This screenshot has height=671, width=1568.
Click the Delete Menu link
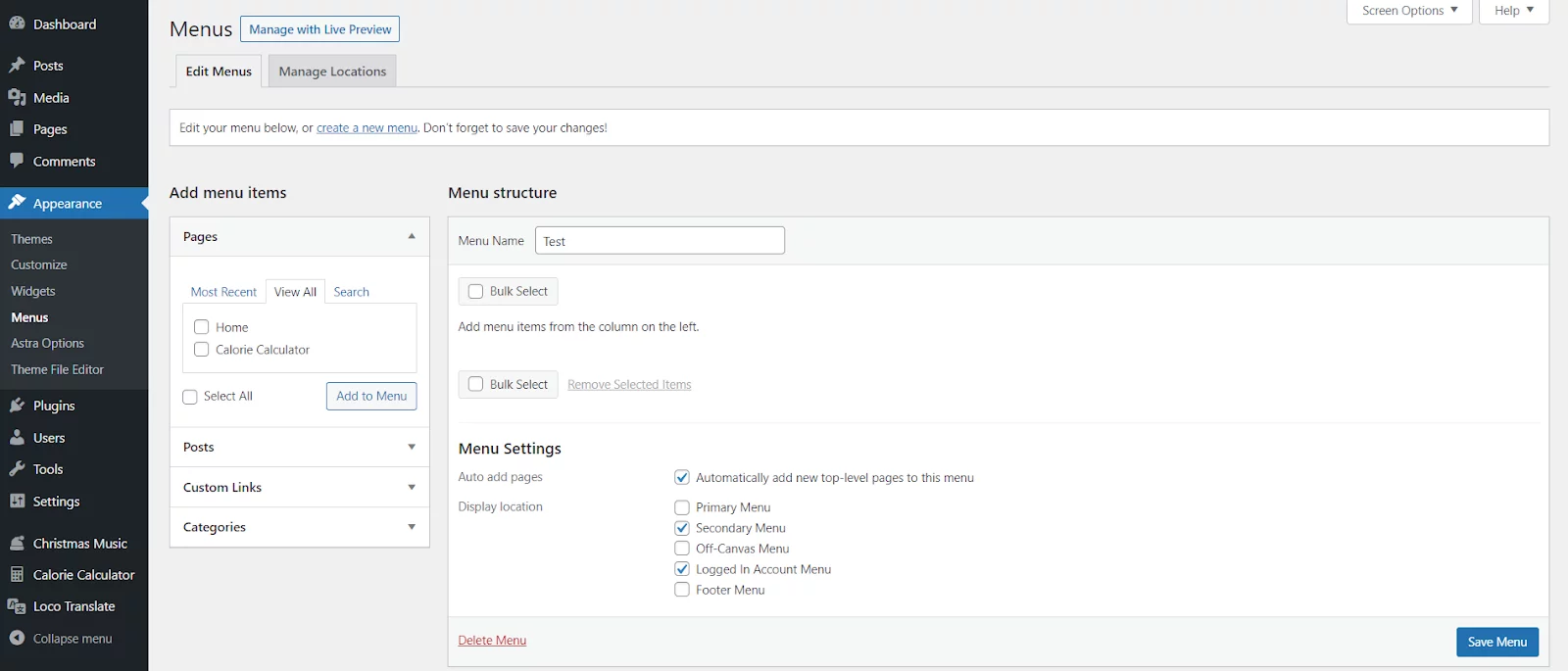point(492,641)
